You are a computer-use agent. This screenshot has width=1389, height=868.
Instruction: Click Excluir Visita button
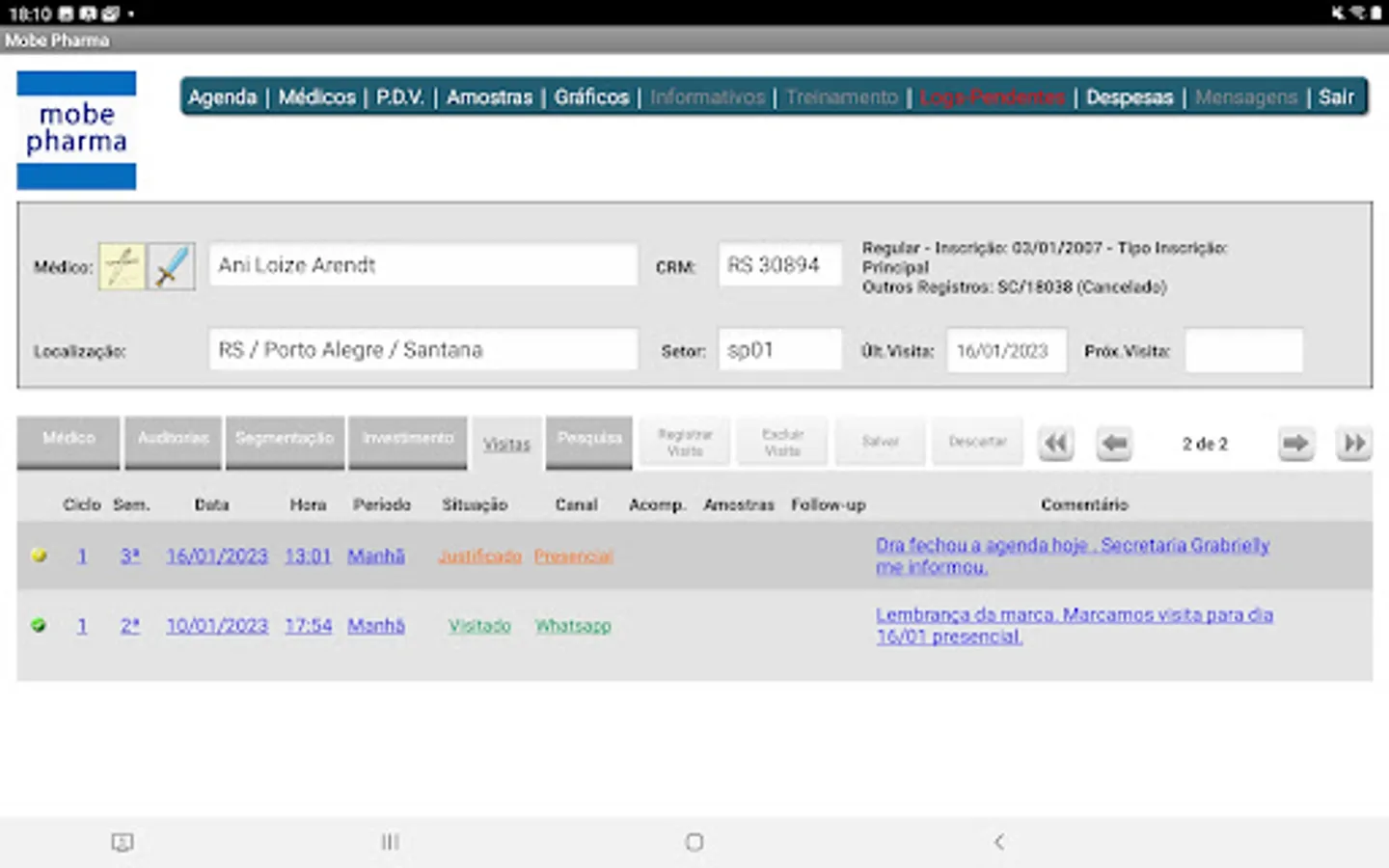click(782, 443)
